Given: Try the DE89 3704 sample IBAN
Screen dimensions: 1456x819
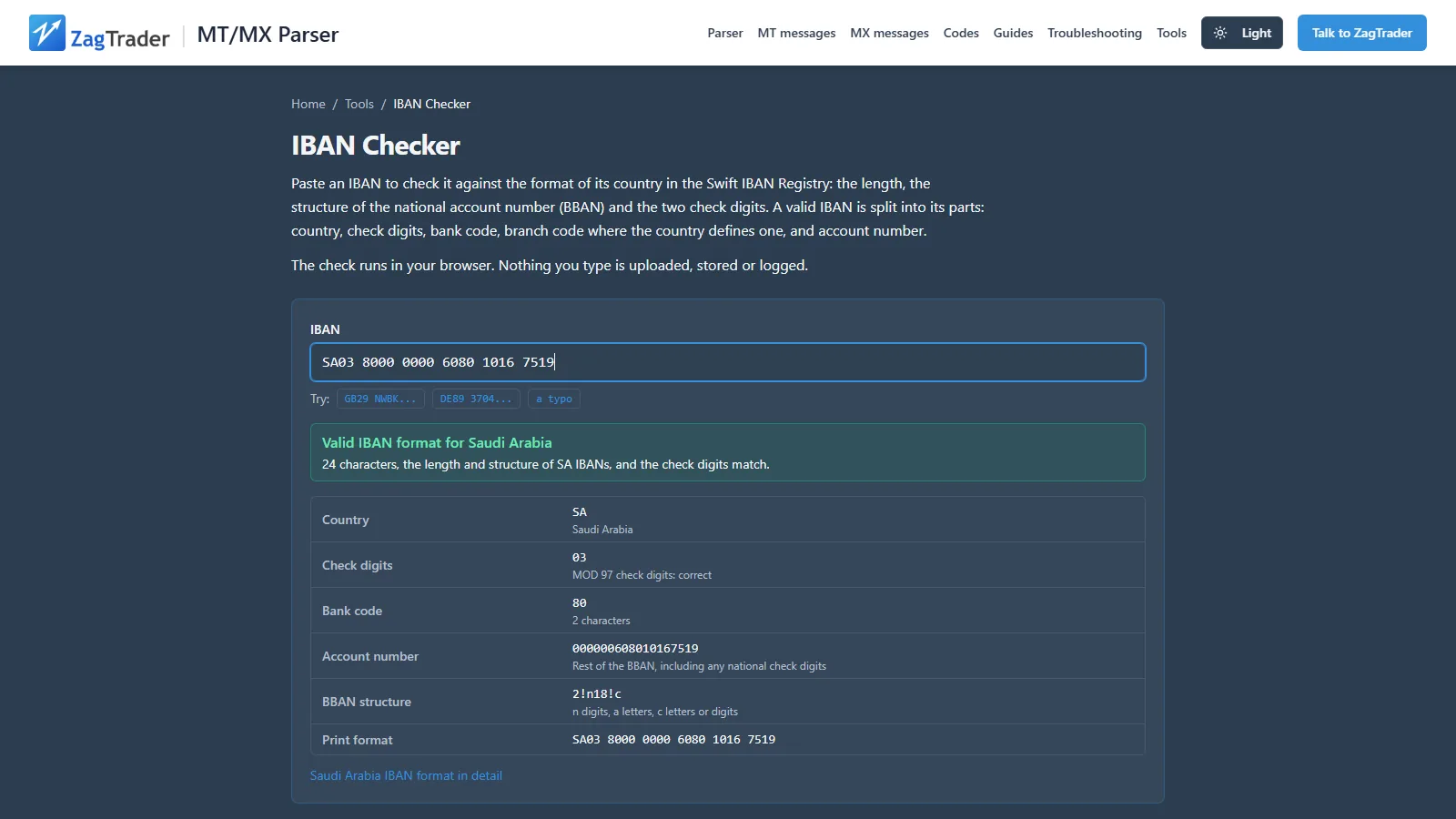Looking at the screenshot, I should 476,399.
